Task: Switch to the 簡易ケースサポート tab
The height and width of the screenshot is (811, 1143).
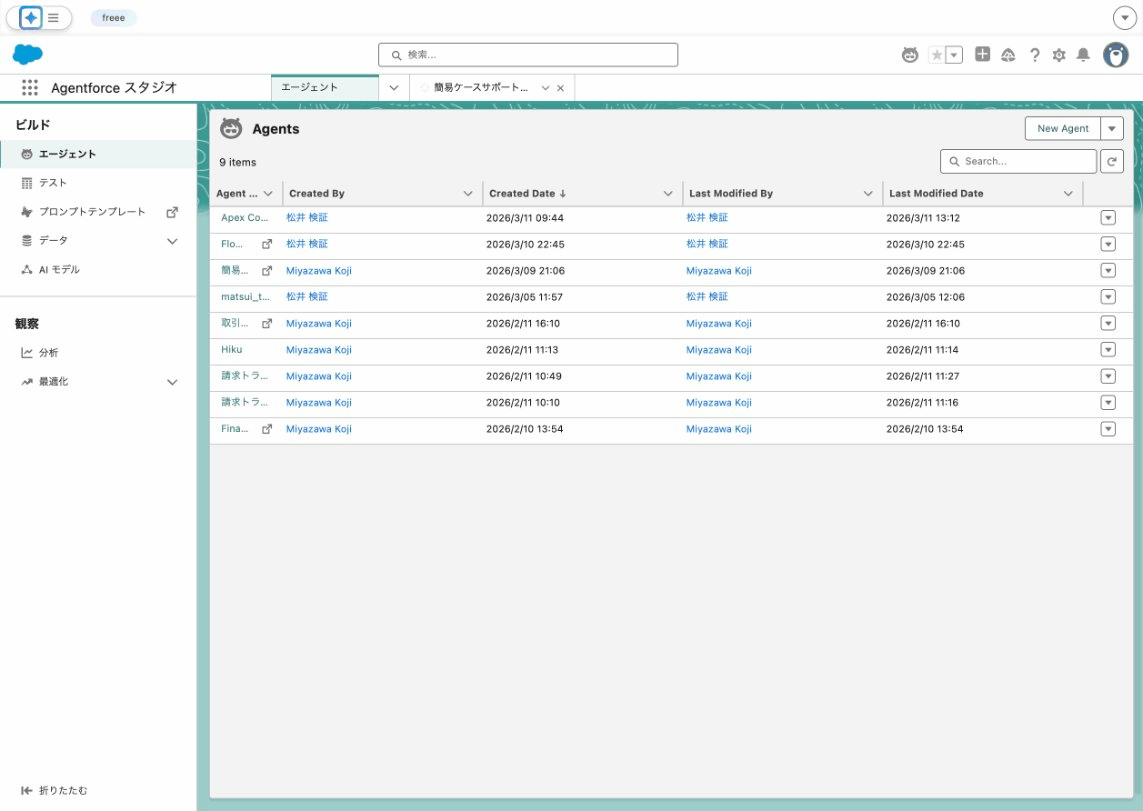Action: (480, 88)
